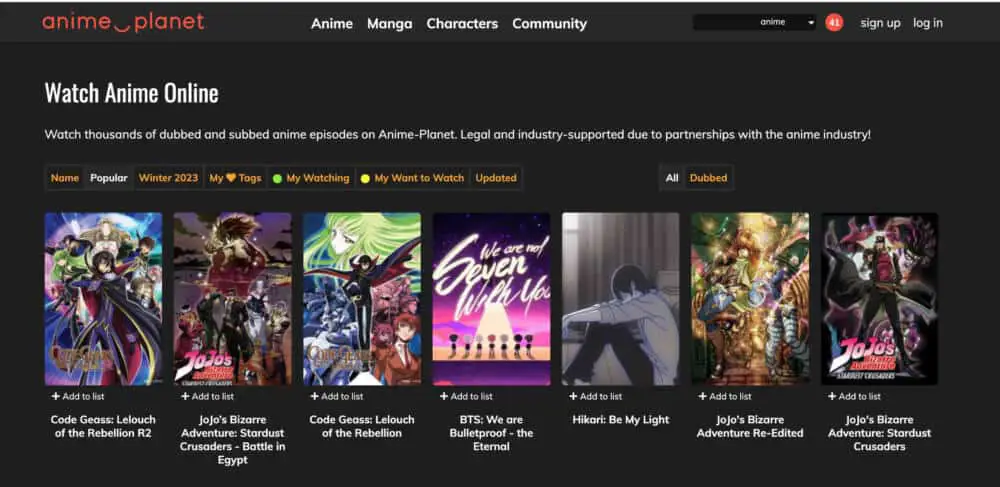Open the red 41 notifications badge

tap(834, 23)
